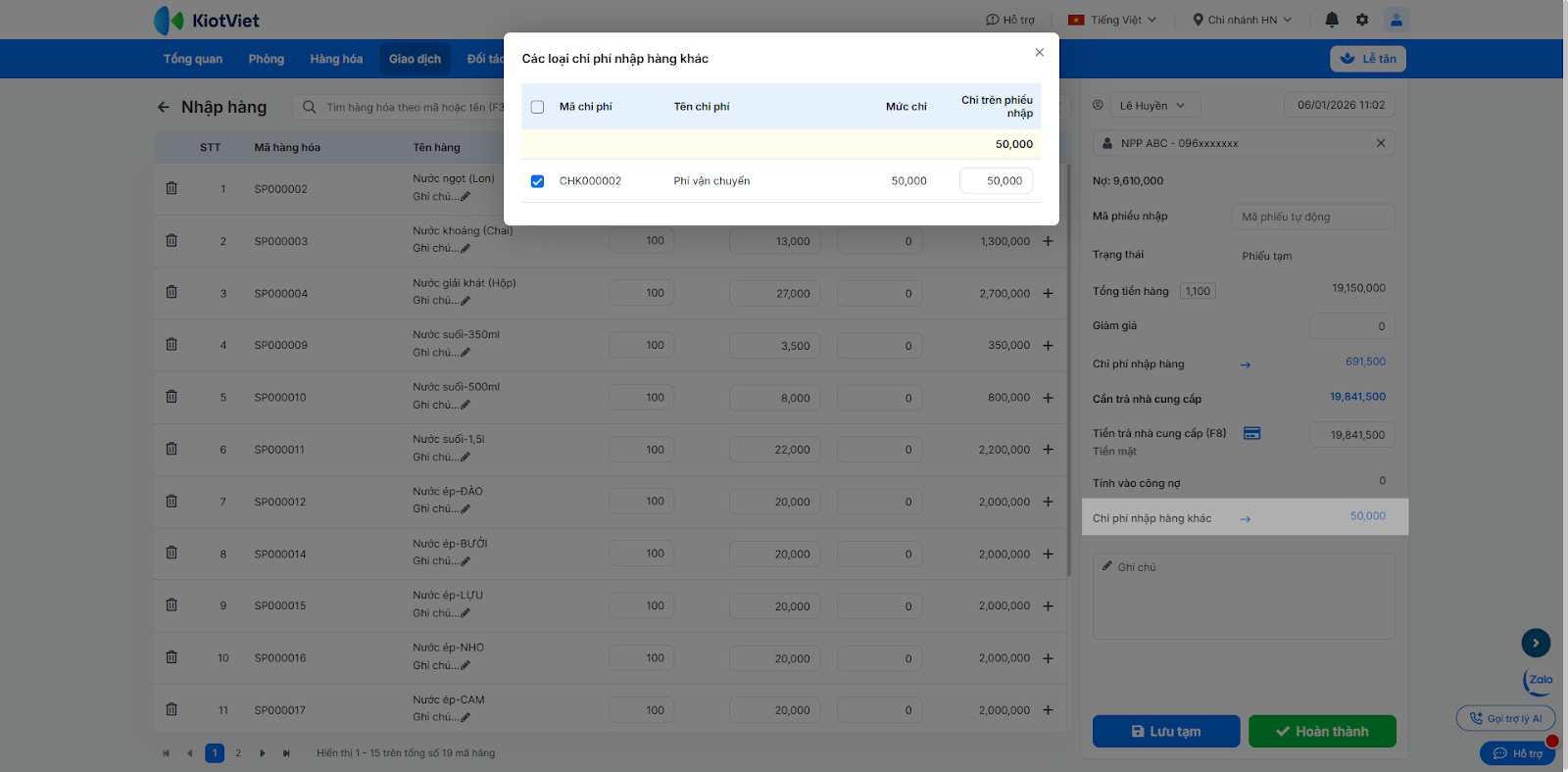The height and width of the screenshot is (772, 1568).
Task: Click plus icon on SP000009 row
Action: click(1048, 345)
